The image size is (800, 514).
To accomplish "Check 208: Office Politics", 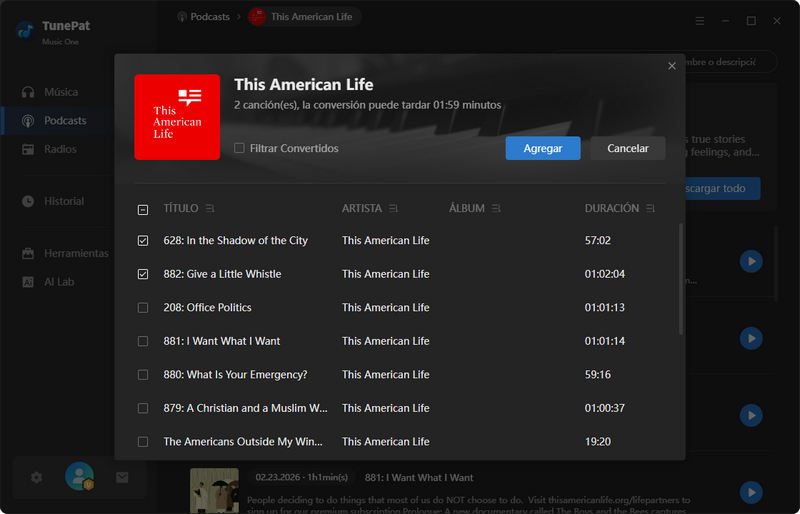I will (x=143, y=308).
